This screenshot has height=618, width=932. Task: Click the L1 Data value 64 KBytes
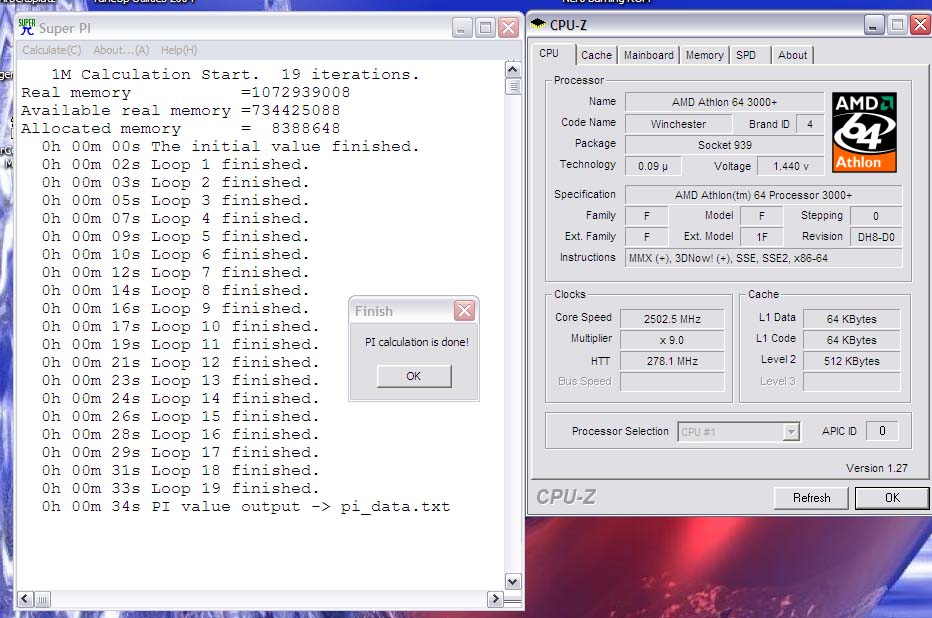point(851,319)
